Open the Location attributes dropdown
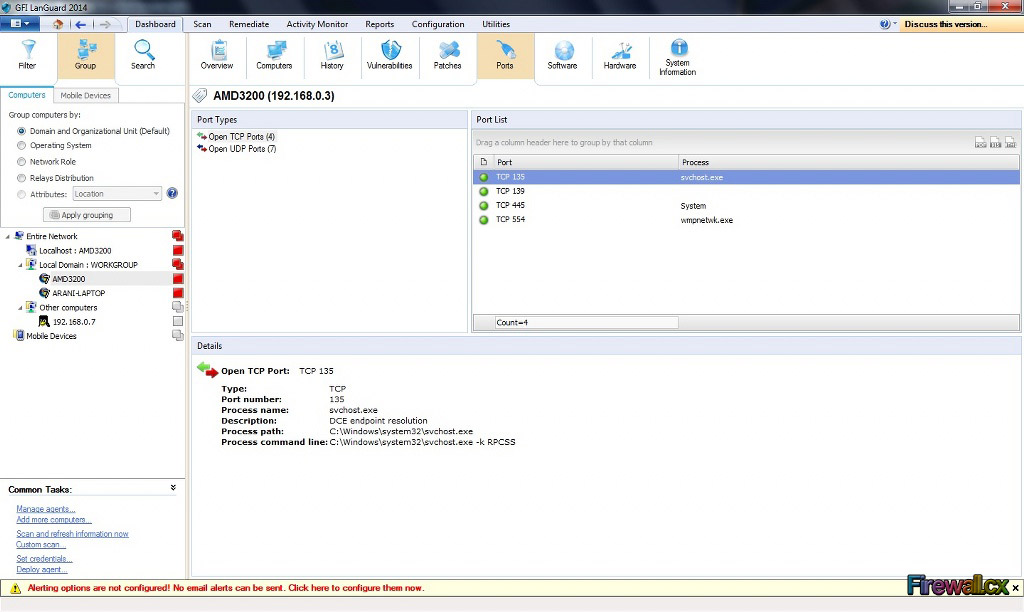Image resolution: width=1024 pixels, height=612 pixels. (x=117, y=194)
